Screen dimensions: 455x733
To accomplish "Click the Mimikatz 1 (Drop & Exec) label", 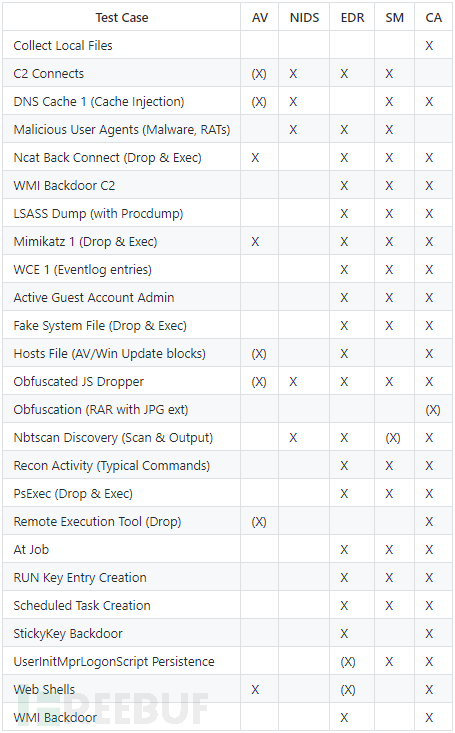I will pyautogui.click(x=85, y=242).
